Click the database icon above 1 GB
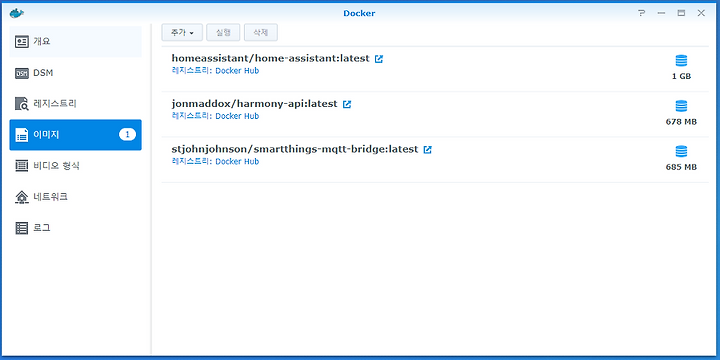Viewport: 720px width, 360px height. 681,61
